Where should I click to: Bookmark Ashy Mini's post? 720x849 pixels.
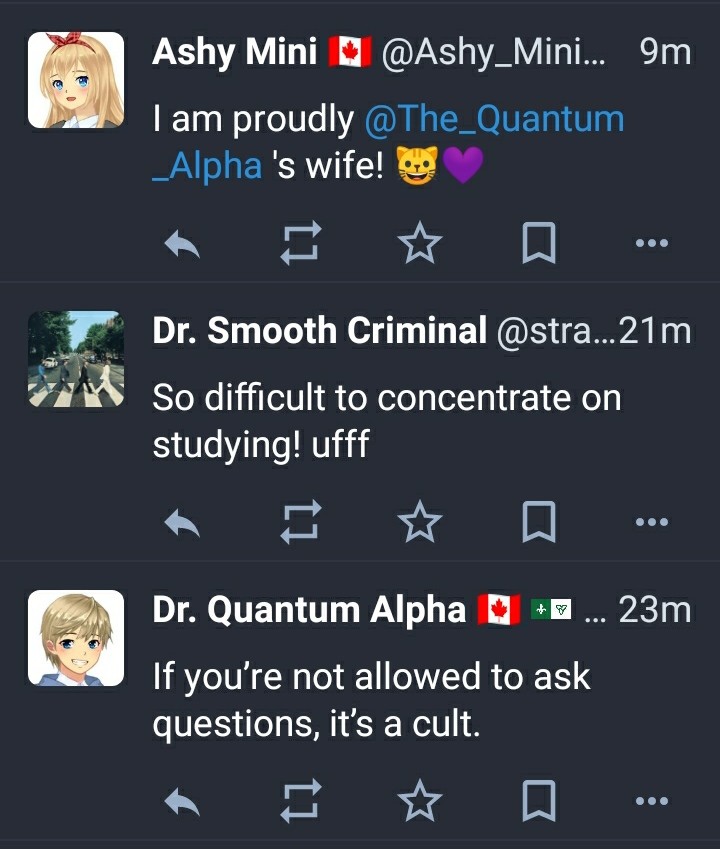[539, 243]
